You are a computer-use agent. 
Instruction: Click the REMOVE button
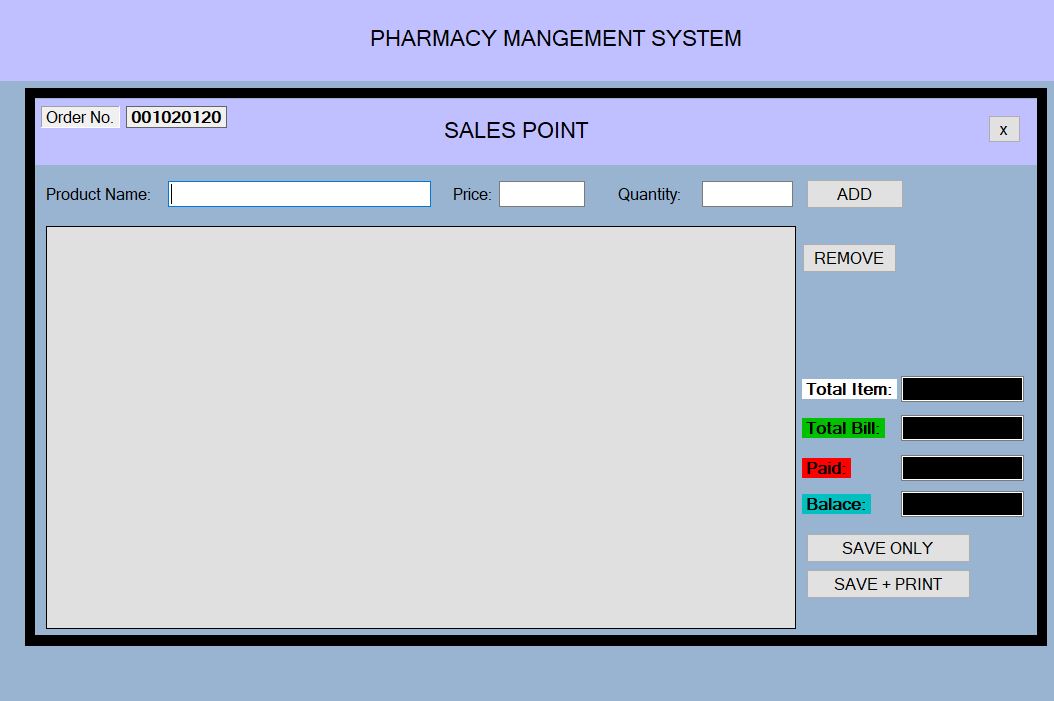[849, 258]
